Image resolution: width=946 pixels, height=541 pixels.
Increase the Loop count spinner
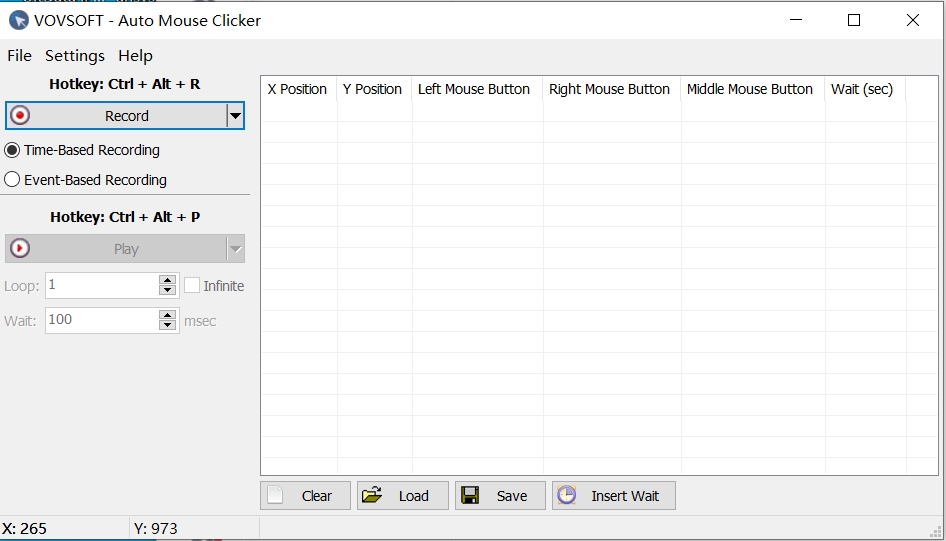point(167,280)
